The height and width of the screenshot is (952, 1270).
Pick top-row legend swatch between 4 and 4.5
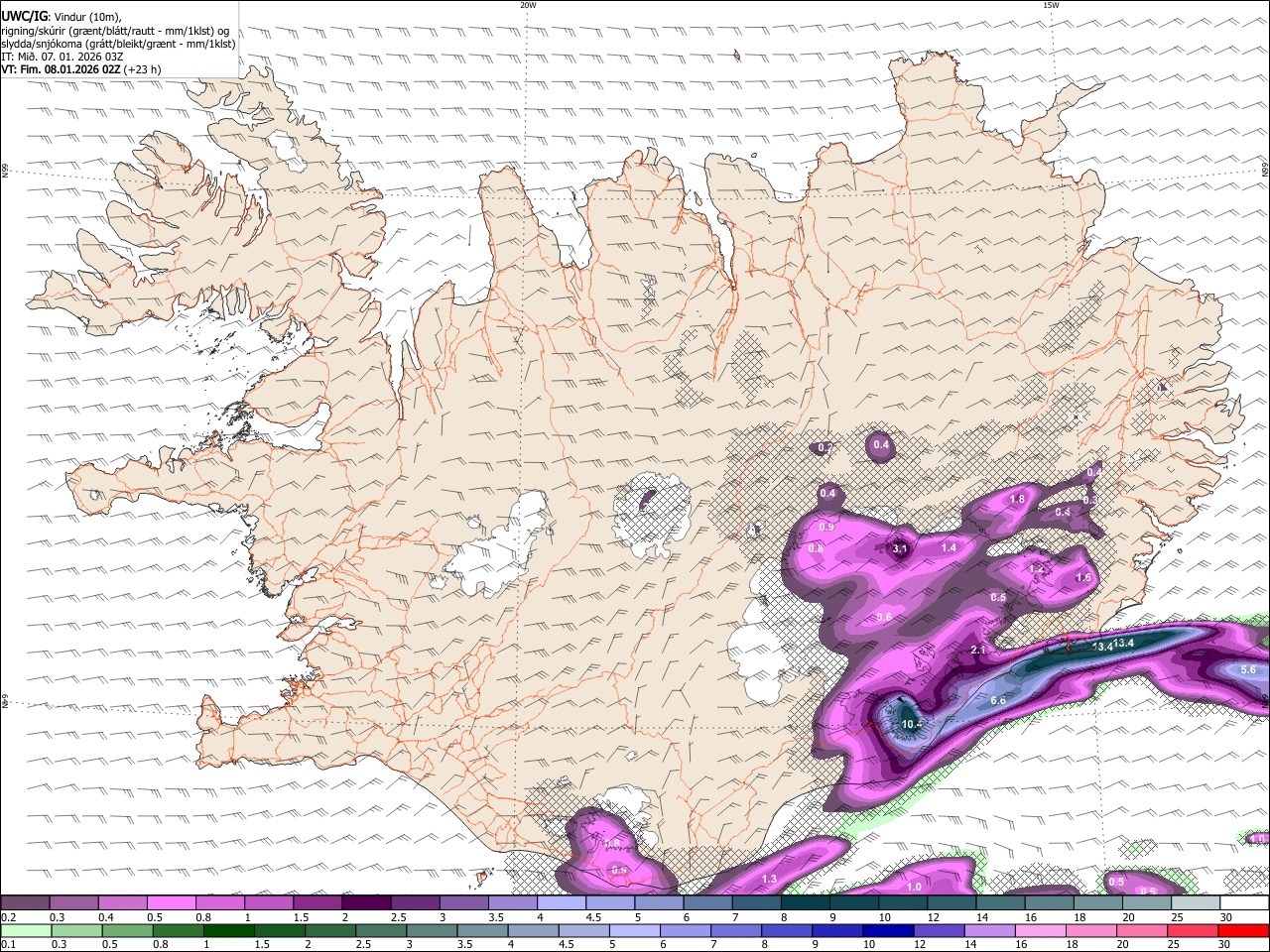tap(562, 903)
